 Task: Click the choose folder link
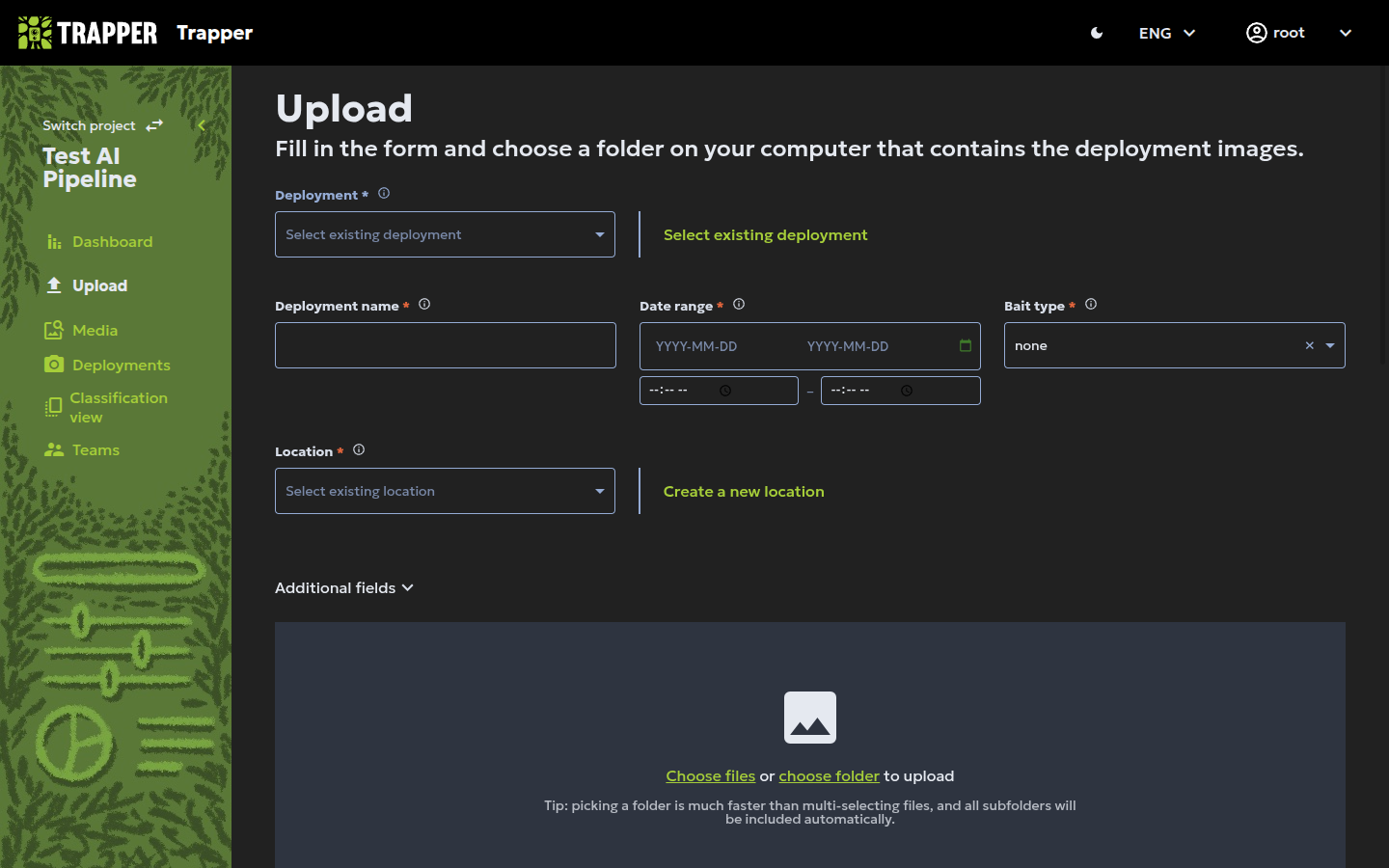(830, 775)
